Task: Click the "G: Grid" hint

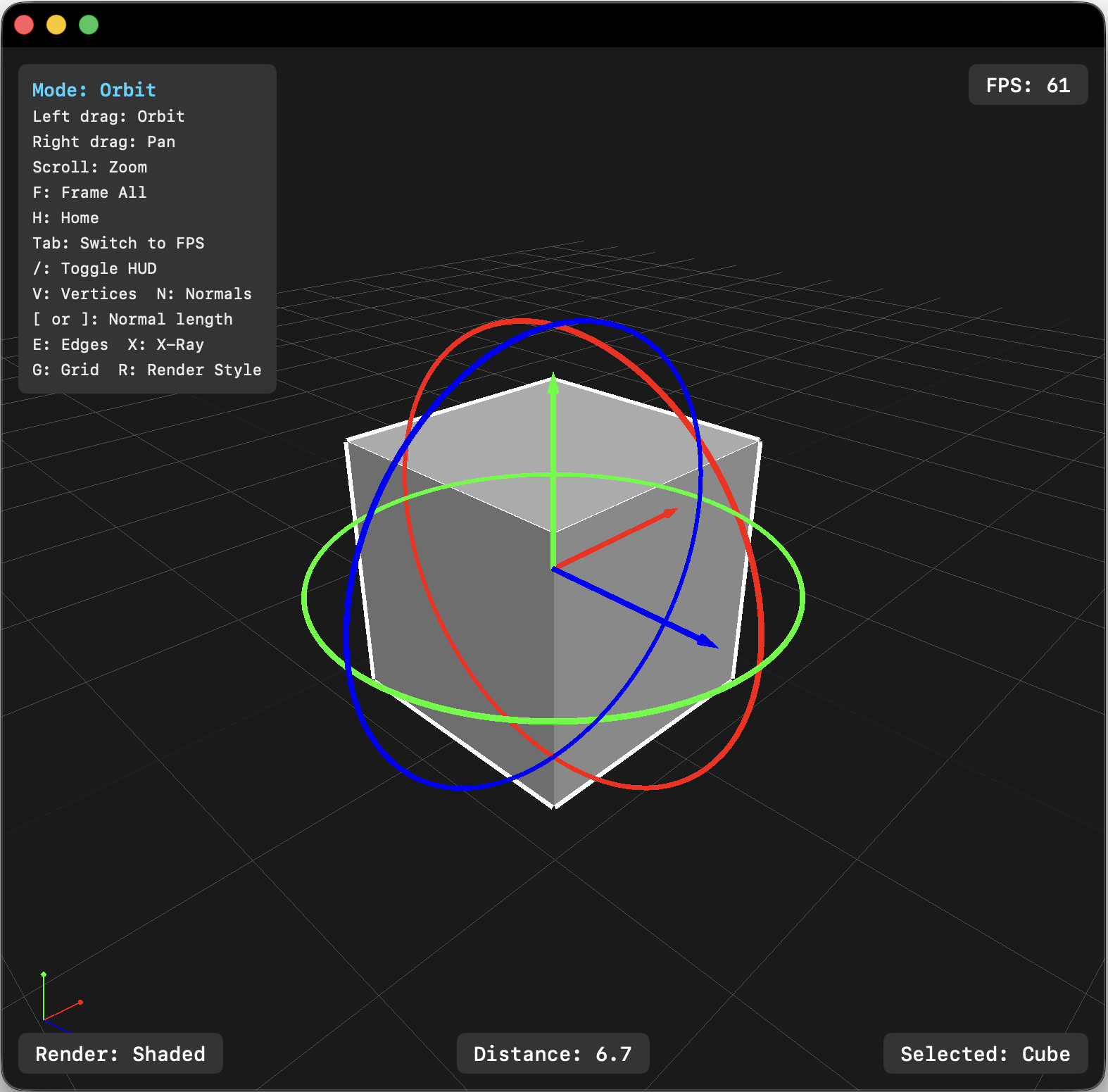Action: click(65, 370)
